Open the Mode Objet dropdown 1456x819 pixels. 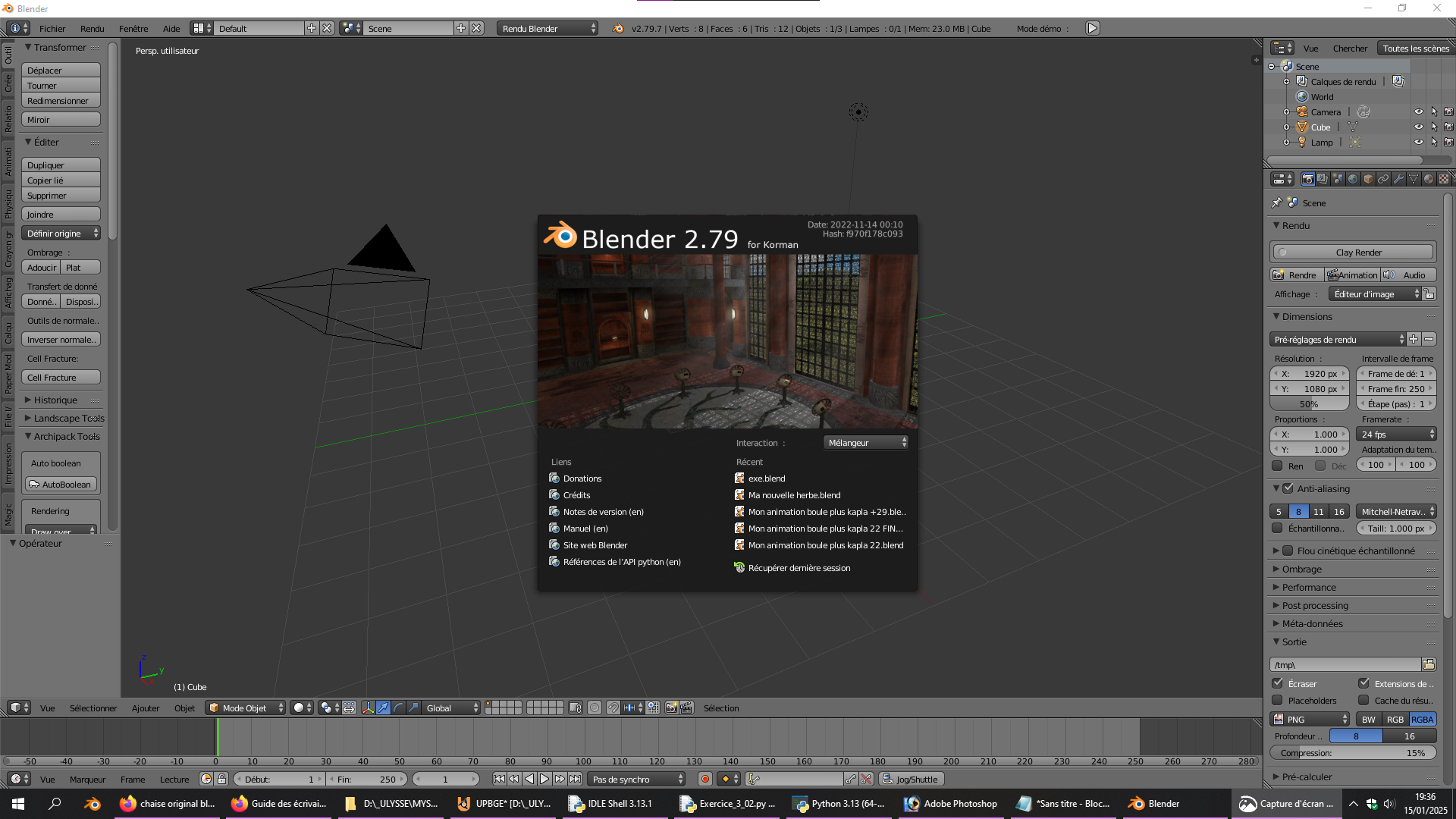coord(246,708)
